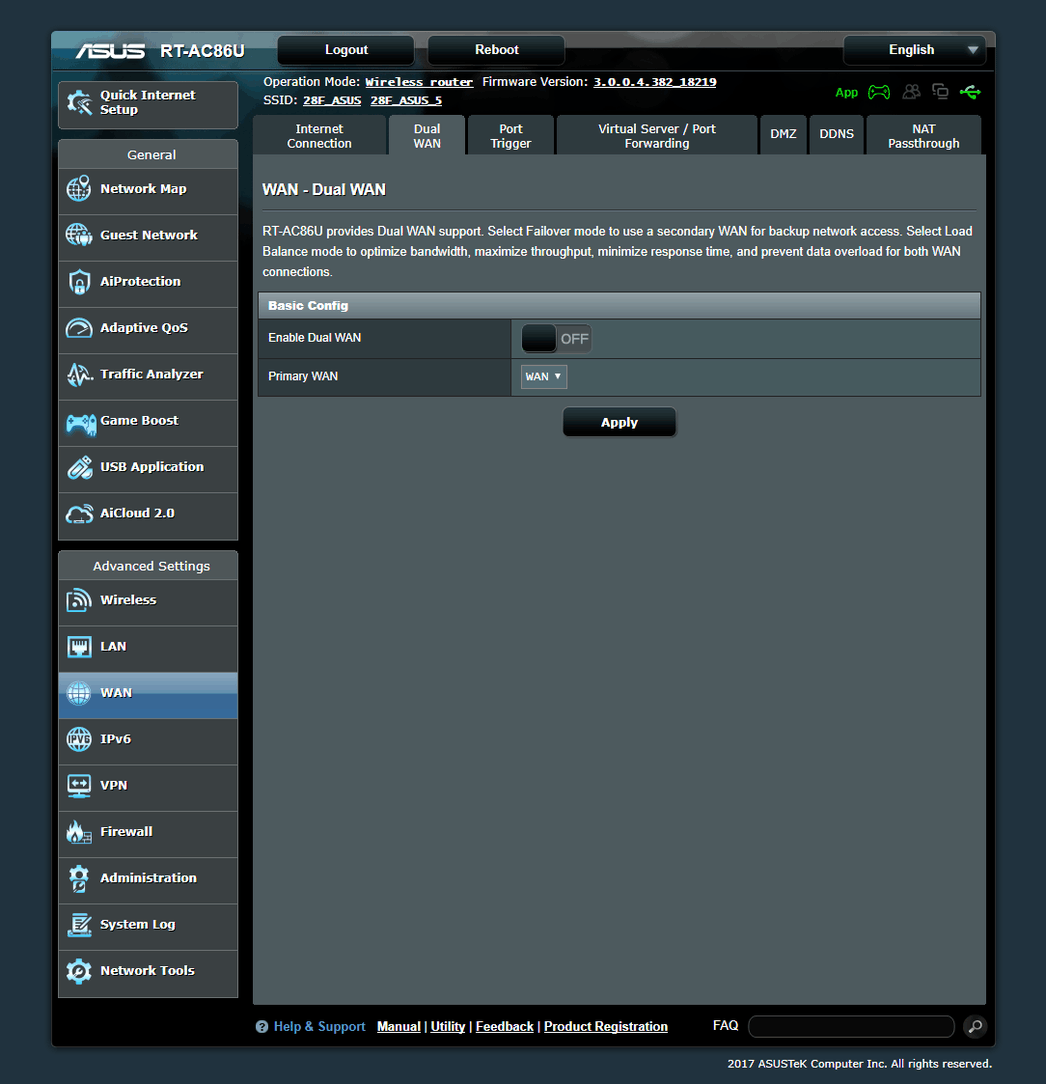
Task: Go to the Adaptive QoS menu label
Action: [x=144, y=328]
